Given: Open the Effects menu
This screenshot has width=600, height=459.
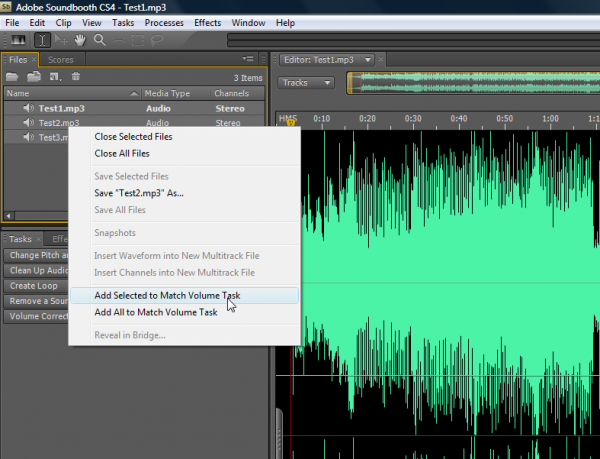Looking at the screenshot, I should [x=207, y=23].
